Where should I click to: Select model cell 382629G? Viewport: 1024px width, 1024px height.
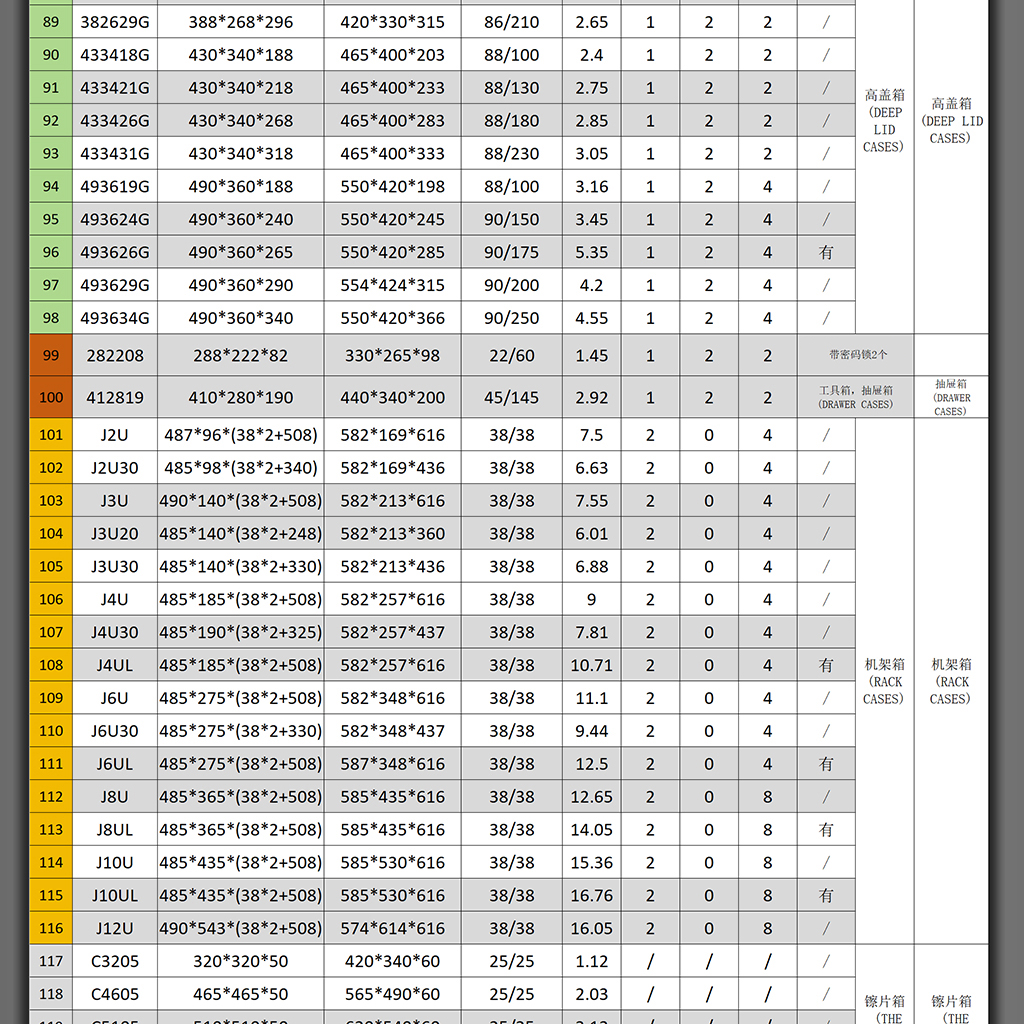click(114, 22)
